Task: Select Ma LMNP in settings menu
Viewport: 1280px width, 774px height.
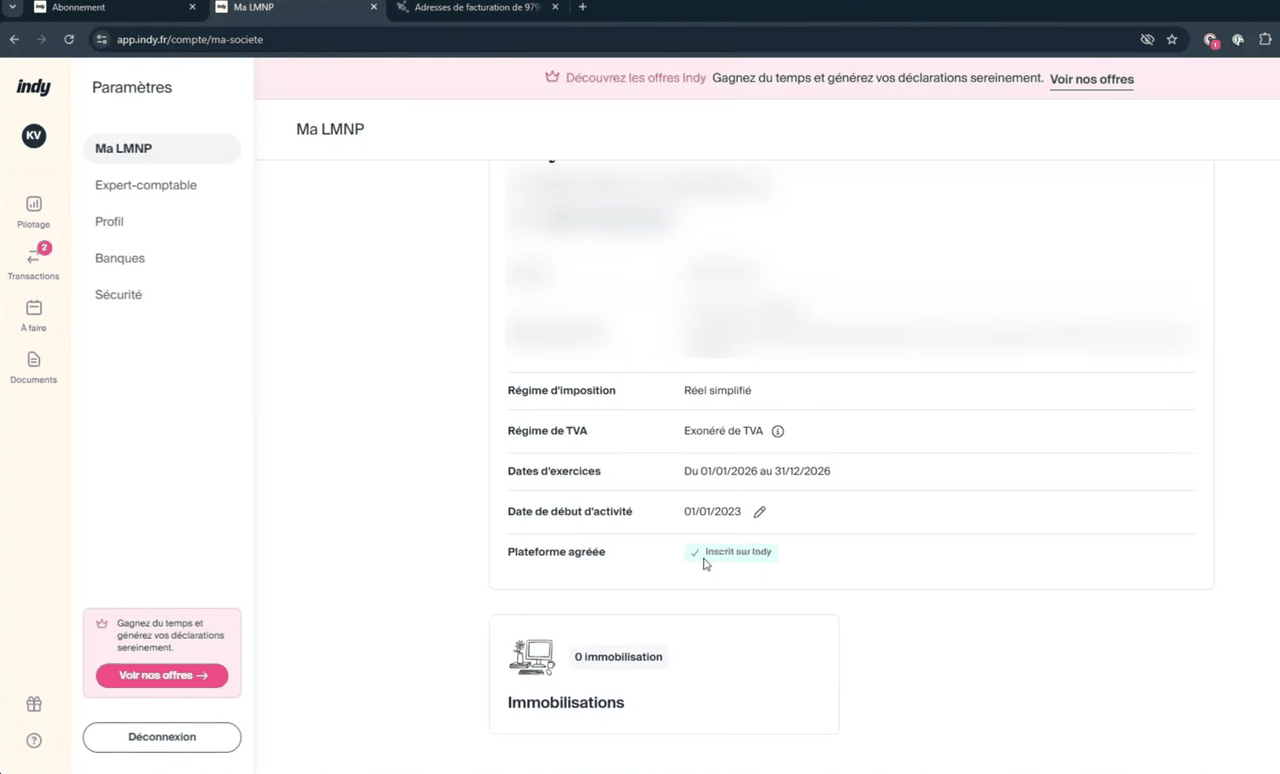Action: (162, 149)
